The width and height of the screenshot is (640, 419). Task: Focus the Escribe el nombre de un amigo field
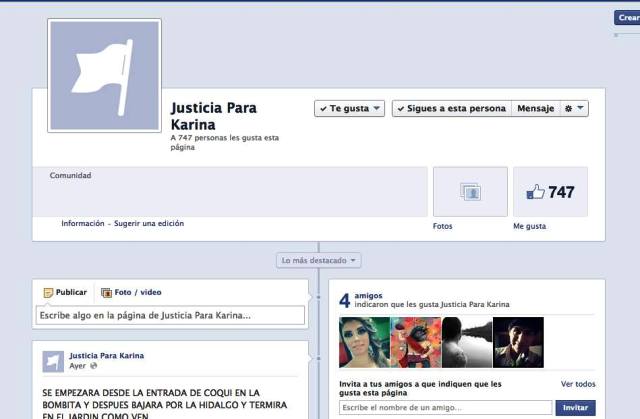[x=445, y=408]
